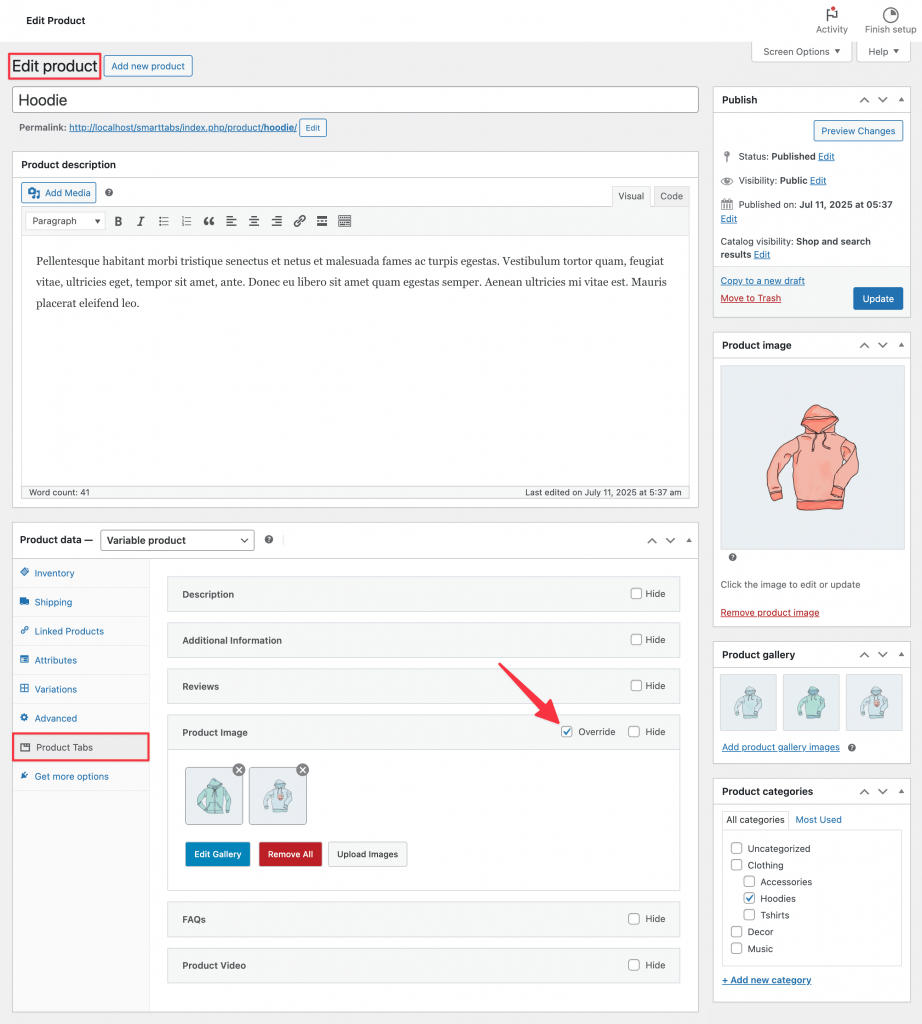Open Finish setup panel
Viewport: 922px width, 1024px height.
coord(891,20)
